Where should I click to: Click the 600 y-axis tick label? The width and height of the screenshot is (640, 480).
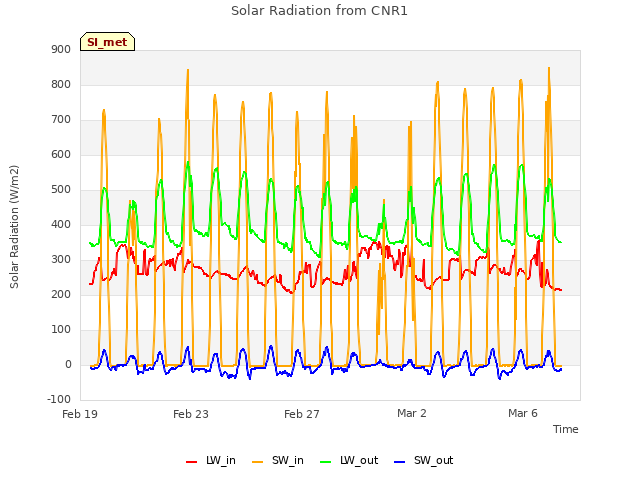[61, 154]
